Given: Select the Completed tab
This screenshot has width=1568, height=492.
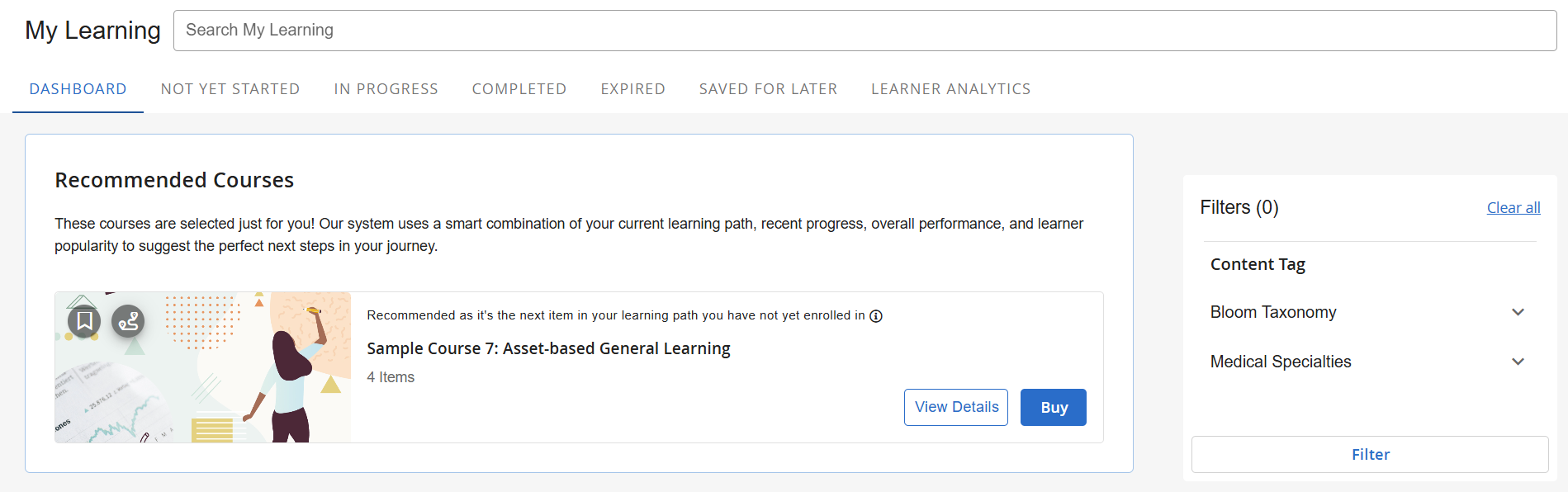Looking at the screenshot, I should tap(519, 89).
